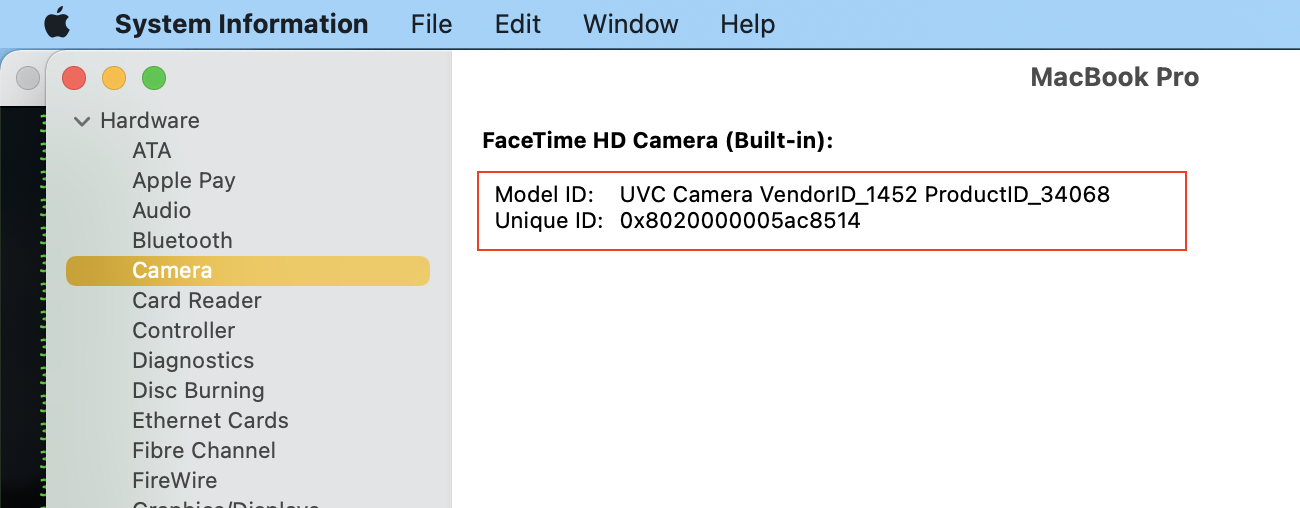Image resolution: width=1300 pixels, height=508 pixels.
Task: Select Bluetooth in the sidebar
Action: pyautogui.click(x=182, y=241)
